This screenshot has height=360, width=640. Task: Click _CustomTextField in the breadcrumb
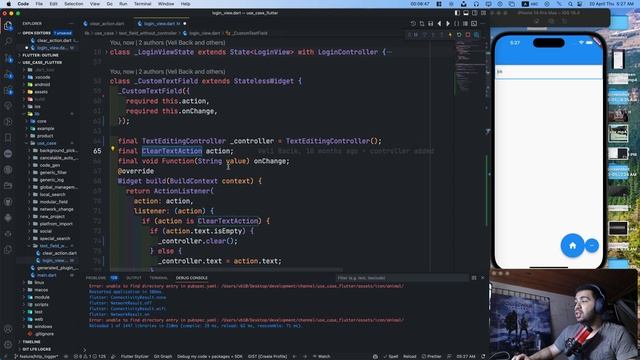(247, 33)
